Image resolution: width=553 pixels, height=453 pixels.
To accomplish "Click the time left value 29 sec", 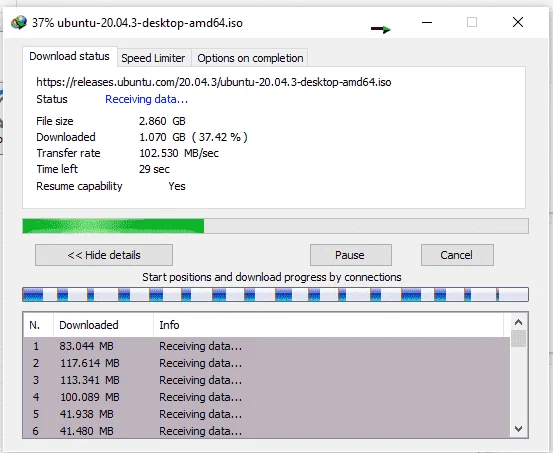I will (x=154, y=169).
